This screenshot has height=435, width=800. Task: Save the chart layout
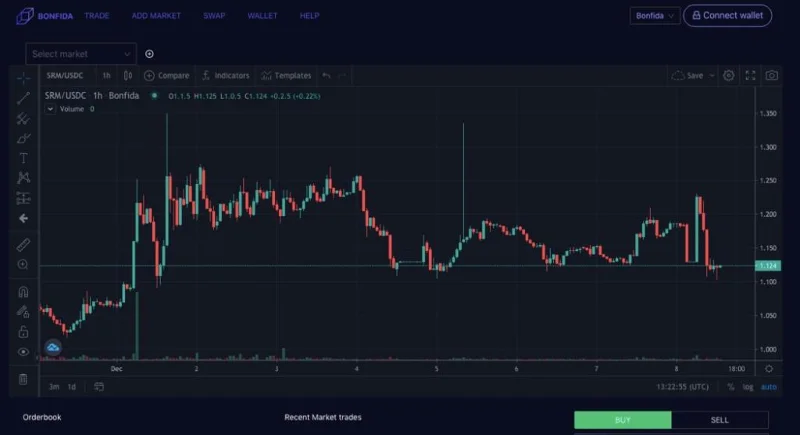point(688,75)
